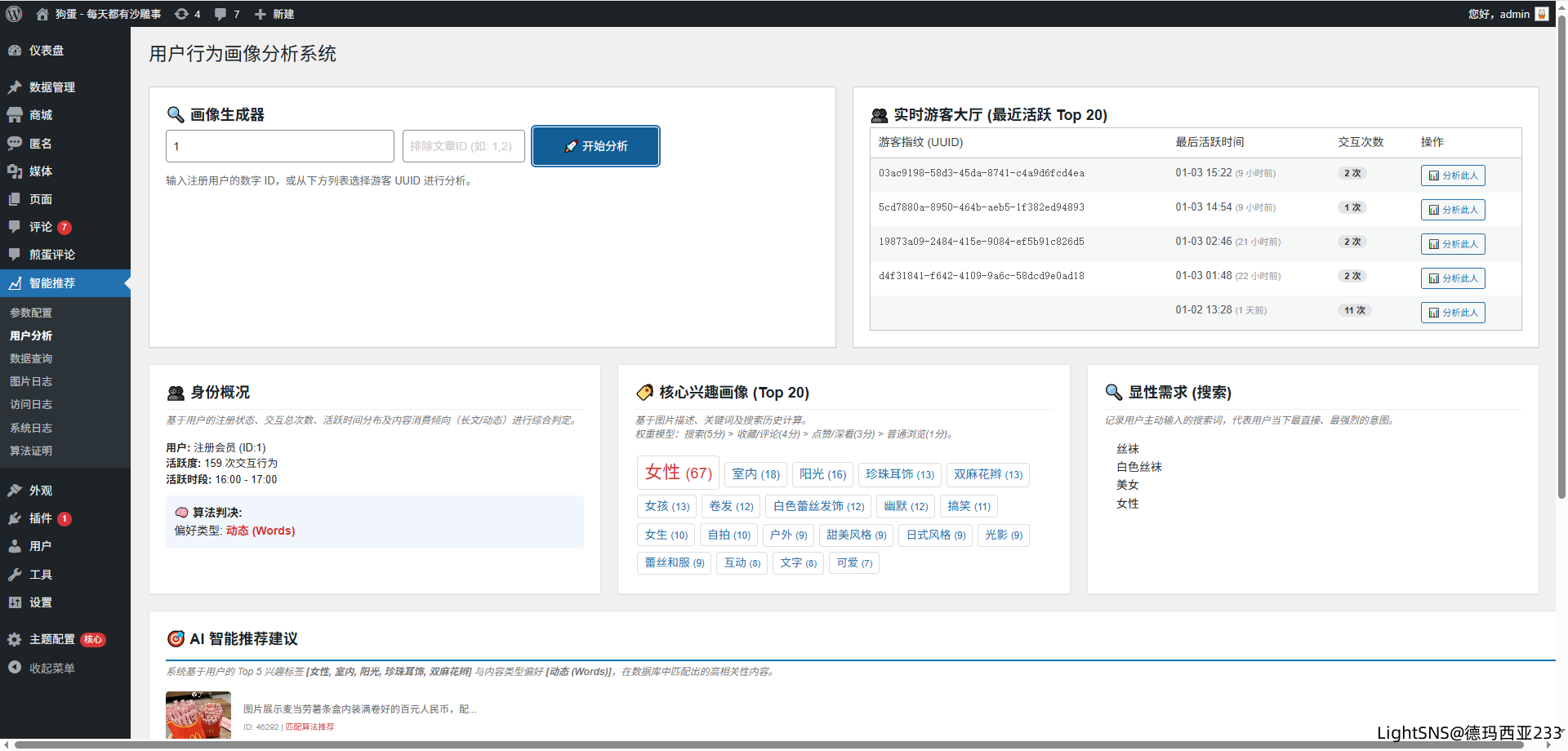
Task: Select 数据查询 in the submenu
Action: 31,358
